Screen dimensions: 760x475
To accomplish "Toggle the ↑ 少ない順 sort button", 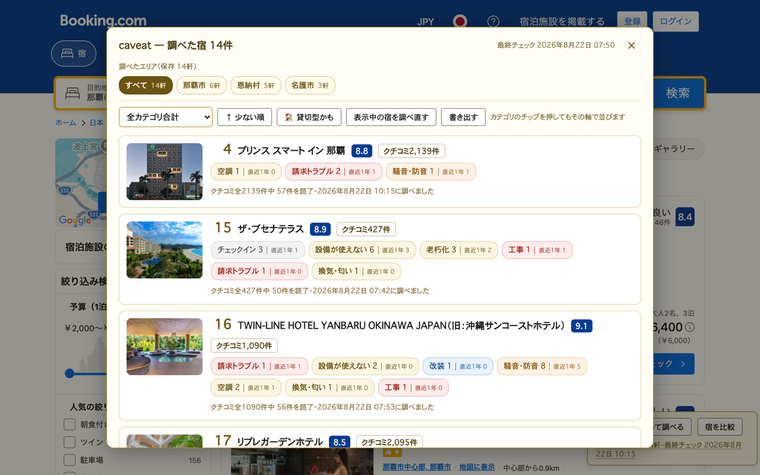I will click(244, 117).
